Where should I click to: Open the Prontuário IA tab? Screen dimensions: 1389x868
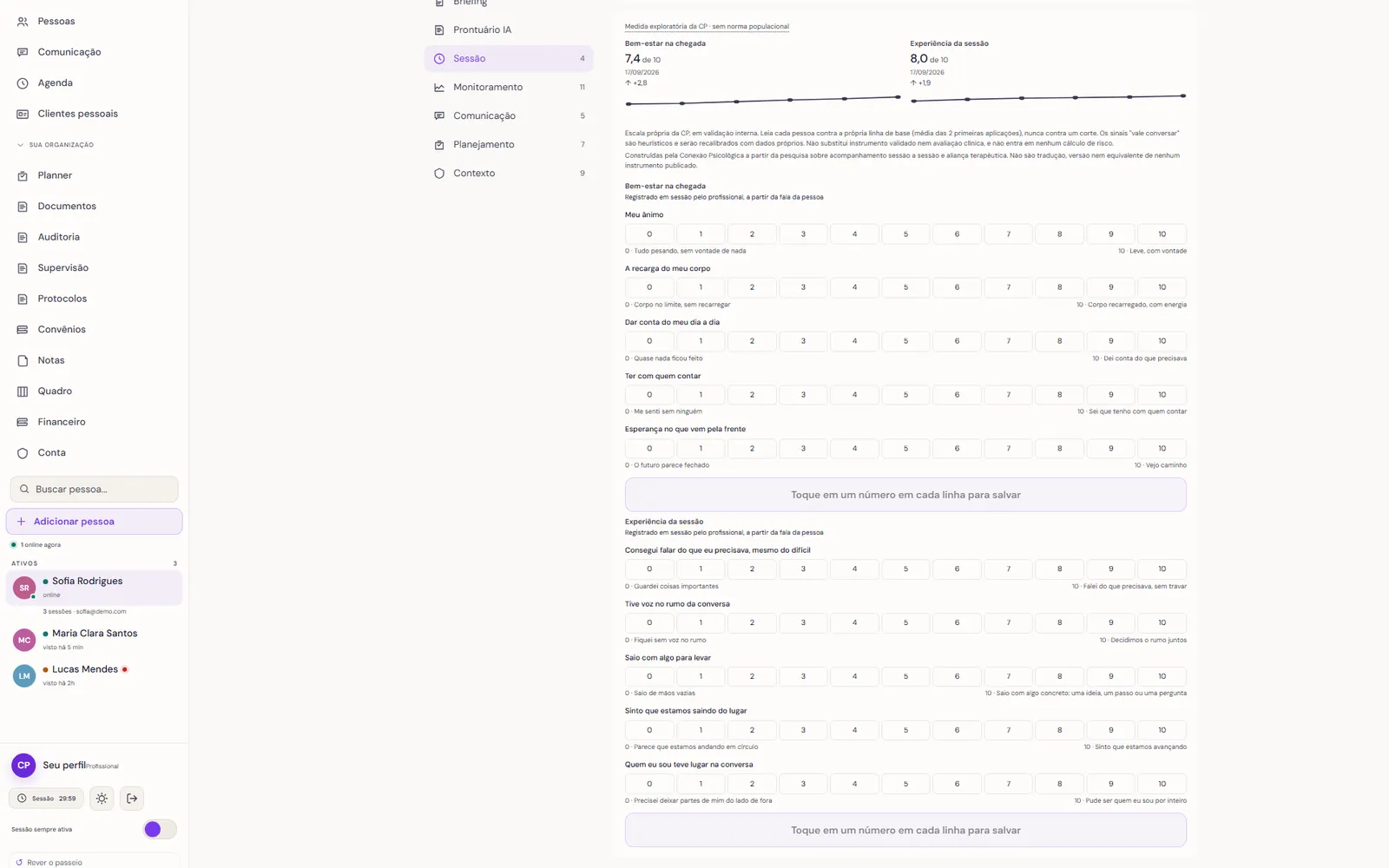509,30
